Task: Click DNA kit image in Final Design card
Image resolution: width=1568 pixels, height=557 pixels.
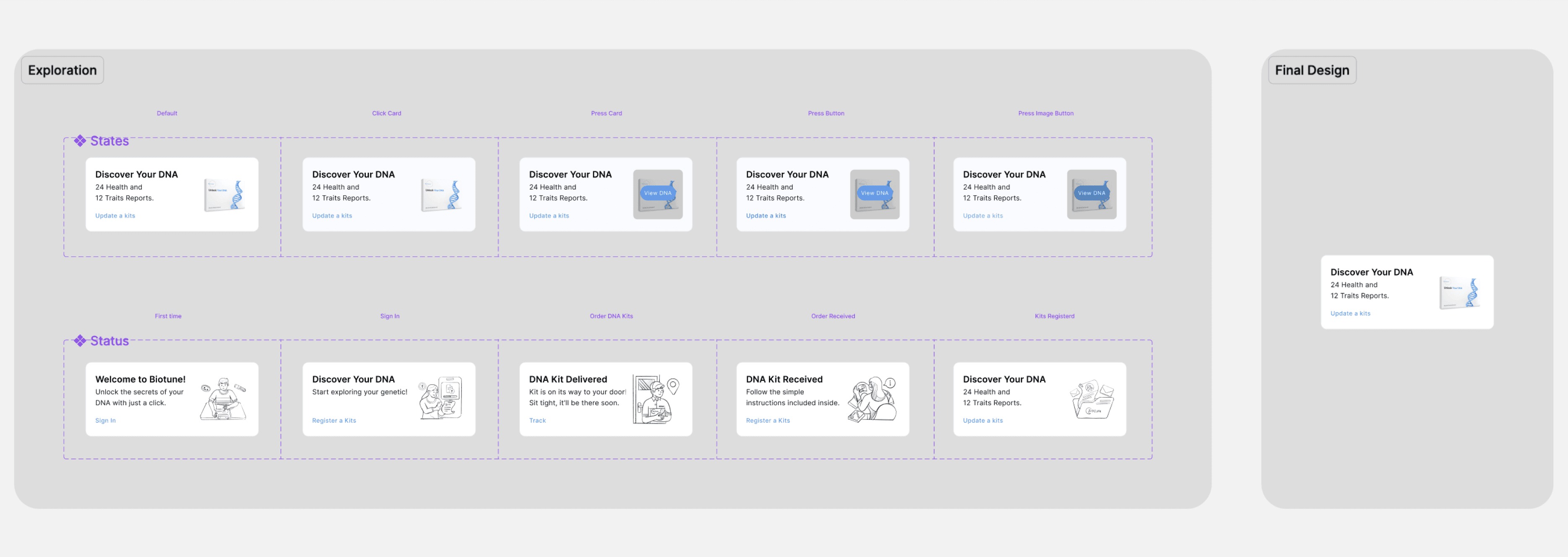Action: click(x=1460, y=292)
